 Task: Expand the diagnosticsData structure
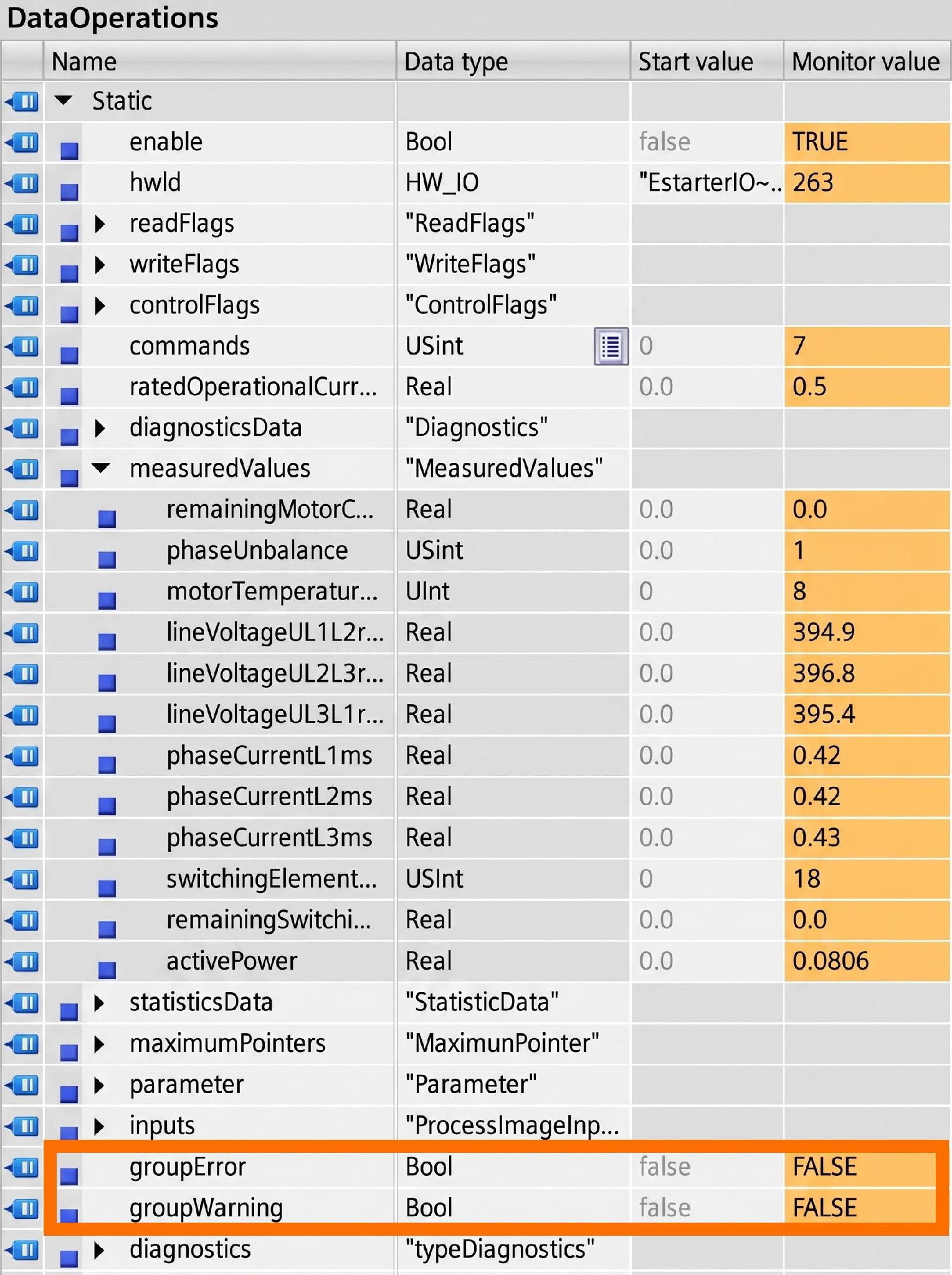coord(100,427)
